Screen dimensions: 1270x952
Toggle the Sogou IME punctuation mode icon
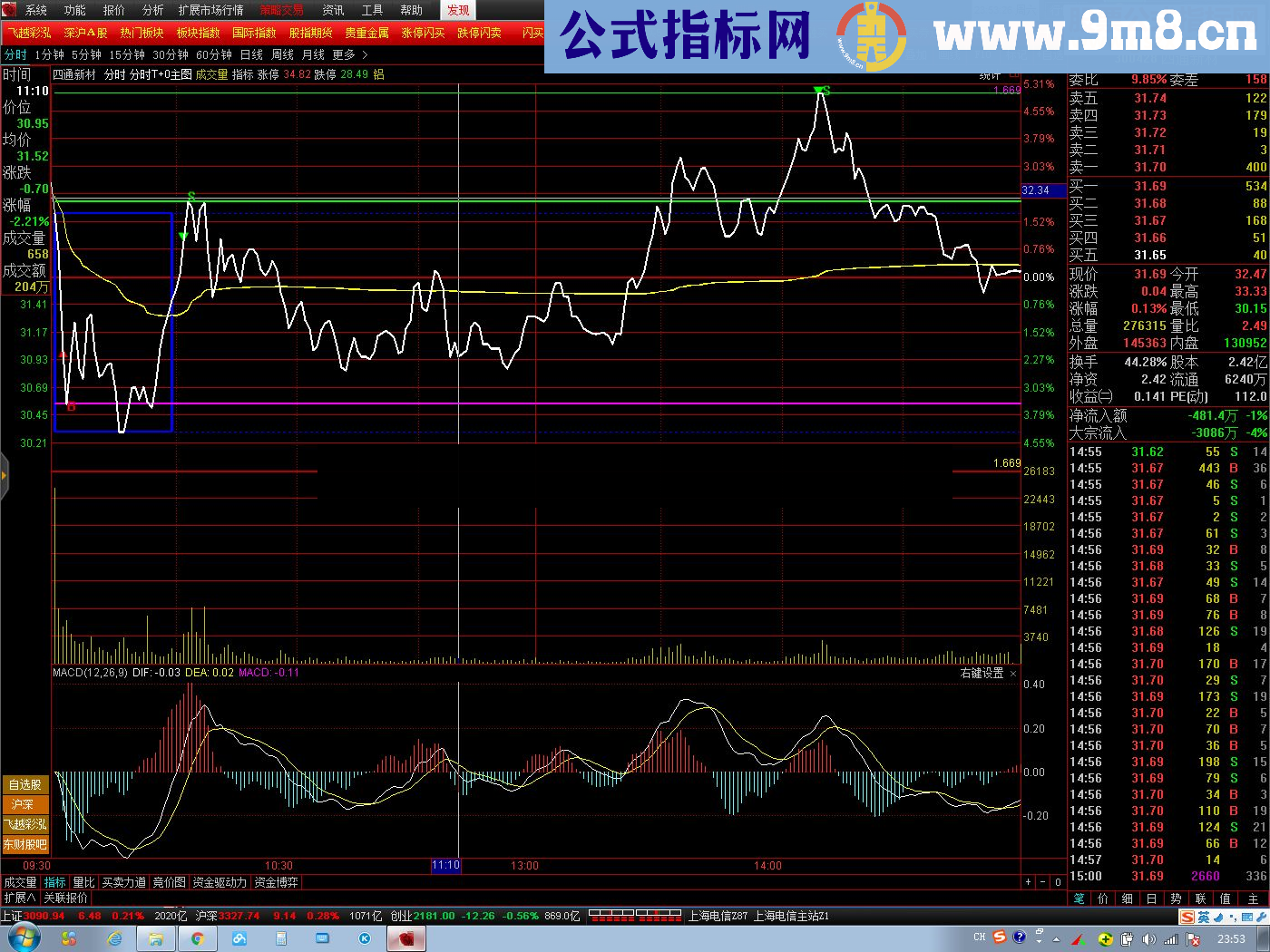coord(1233,918)
